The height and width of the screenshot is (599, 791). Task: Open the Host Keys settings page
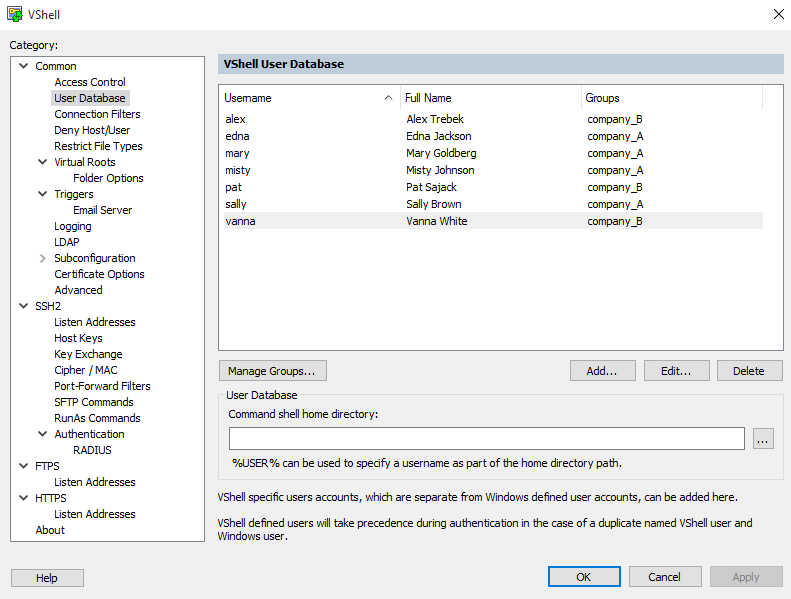point(78,338)
